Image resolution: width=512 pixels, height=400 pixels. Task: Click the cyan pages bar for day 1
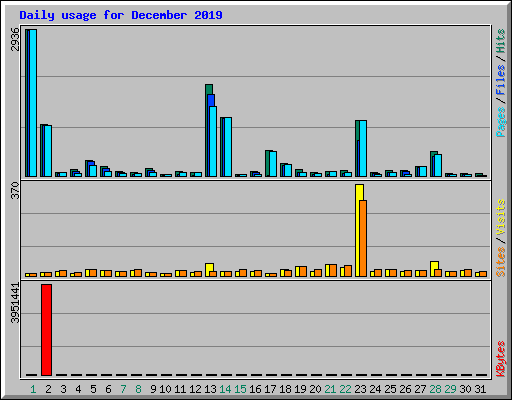tap(33, 103)
